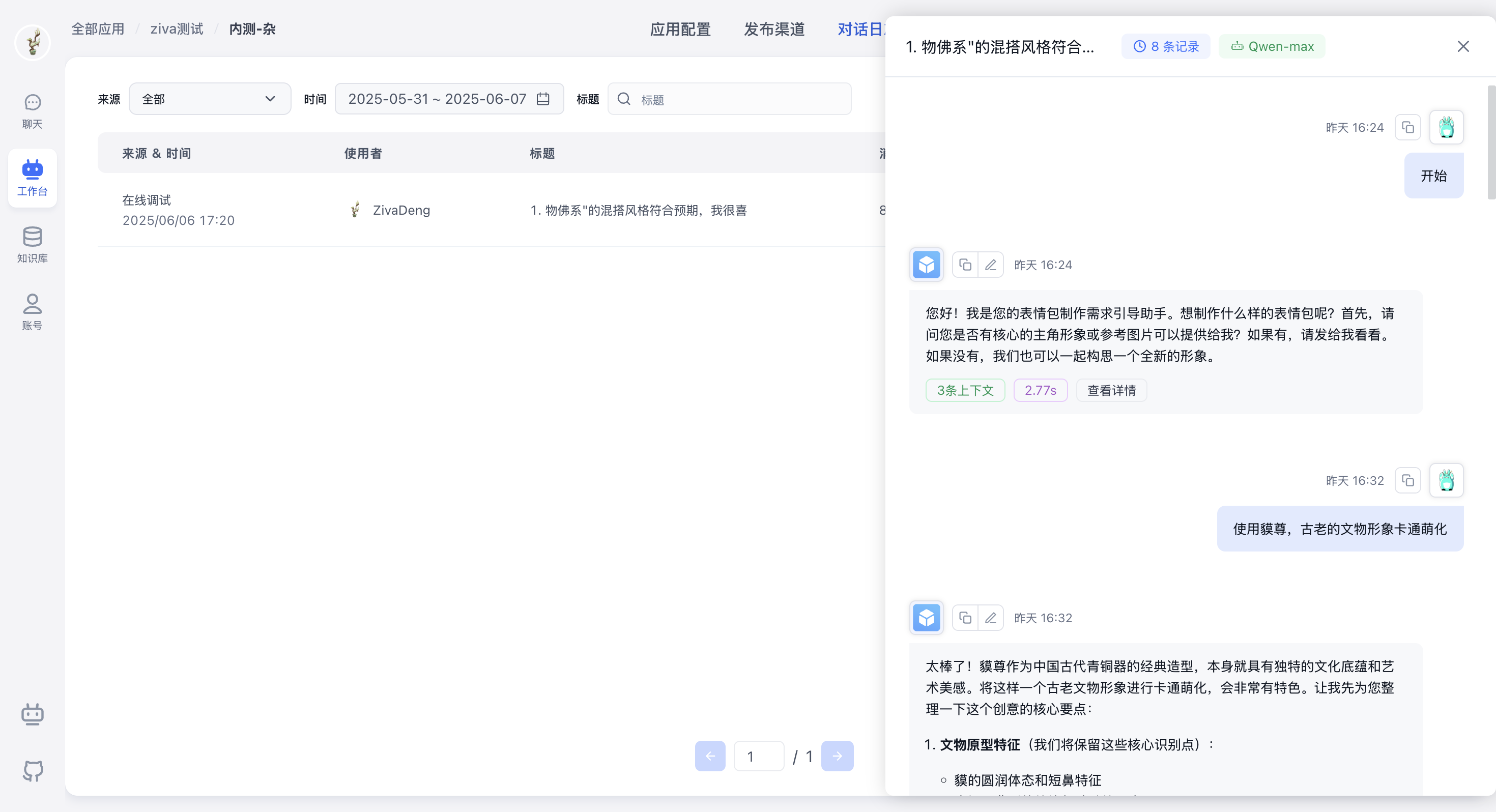Screen dimensions: 1496x812
Task: Open the 2025-05-31 ~ 2025-06-07 date picker
Action: click(x=449, y=99)
